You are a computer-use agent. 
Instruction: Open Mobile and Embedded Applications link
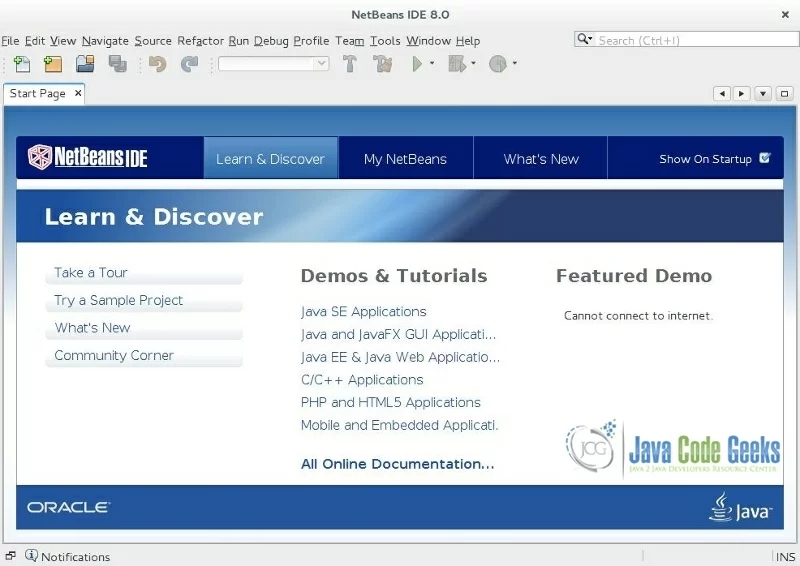pos(399,425)
